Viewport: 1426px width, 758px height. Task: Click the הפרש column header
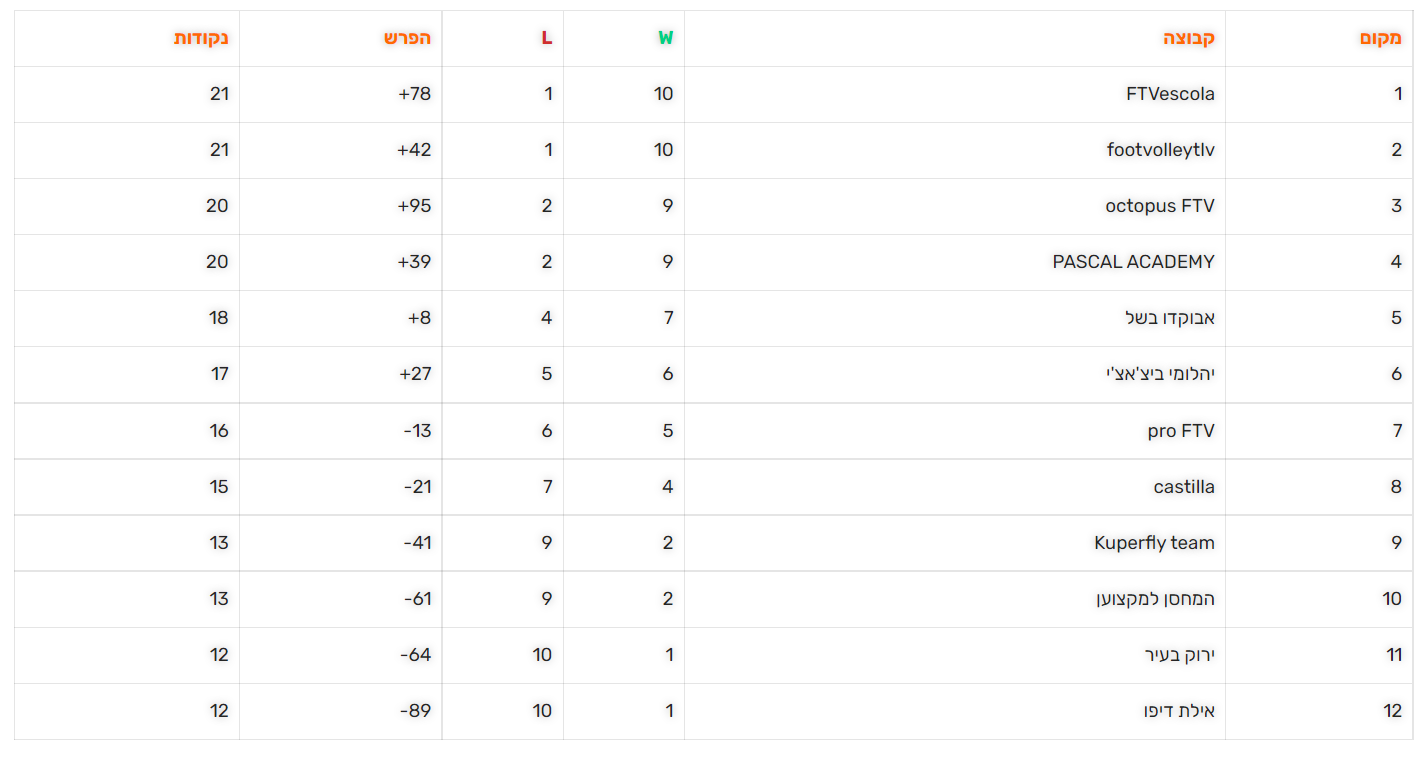(x=407, y=38)
